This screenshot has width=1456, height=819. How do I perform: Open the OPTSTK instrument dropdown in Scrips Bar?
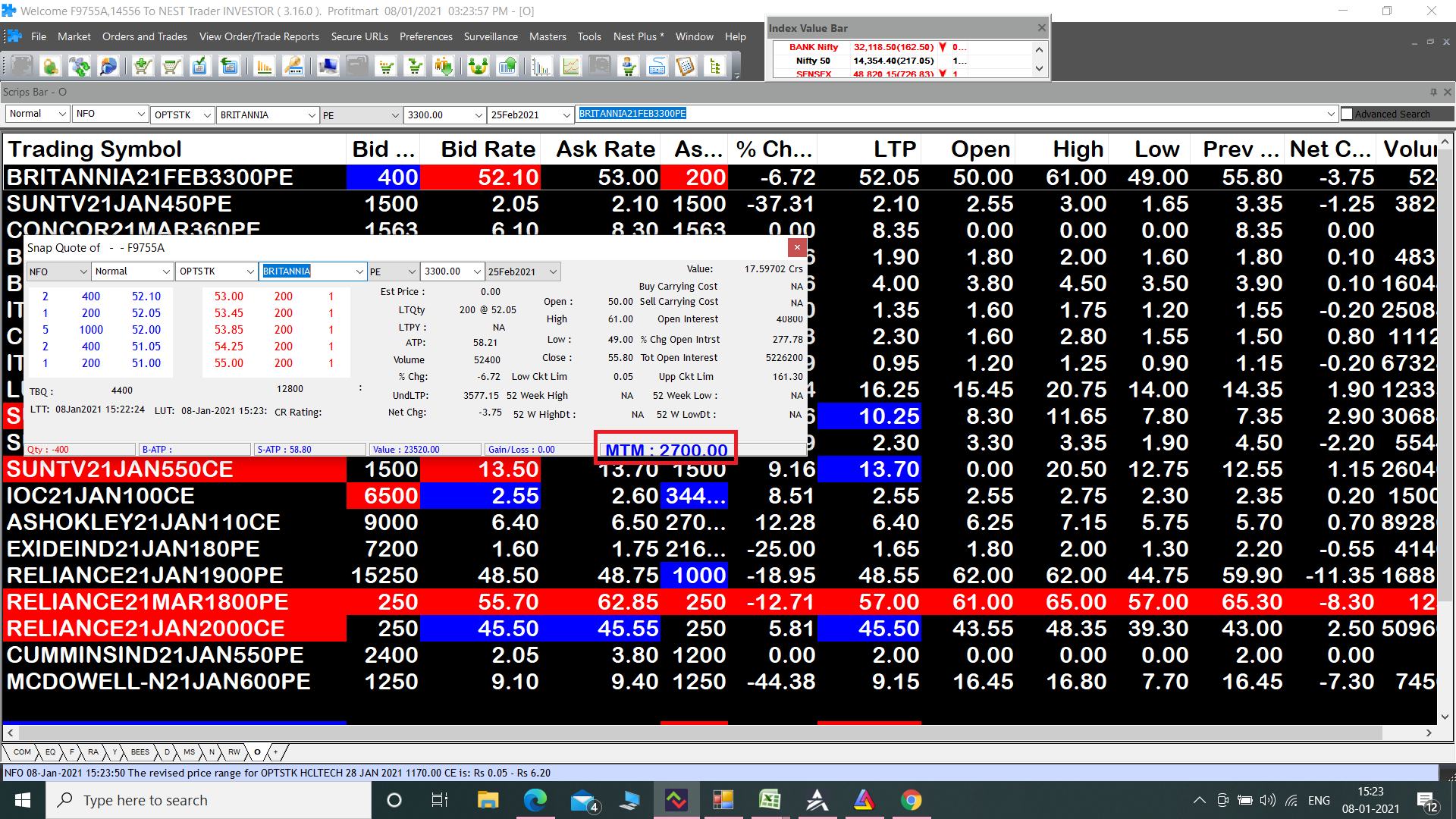point(206,115)
